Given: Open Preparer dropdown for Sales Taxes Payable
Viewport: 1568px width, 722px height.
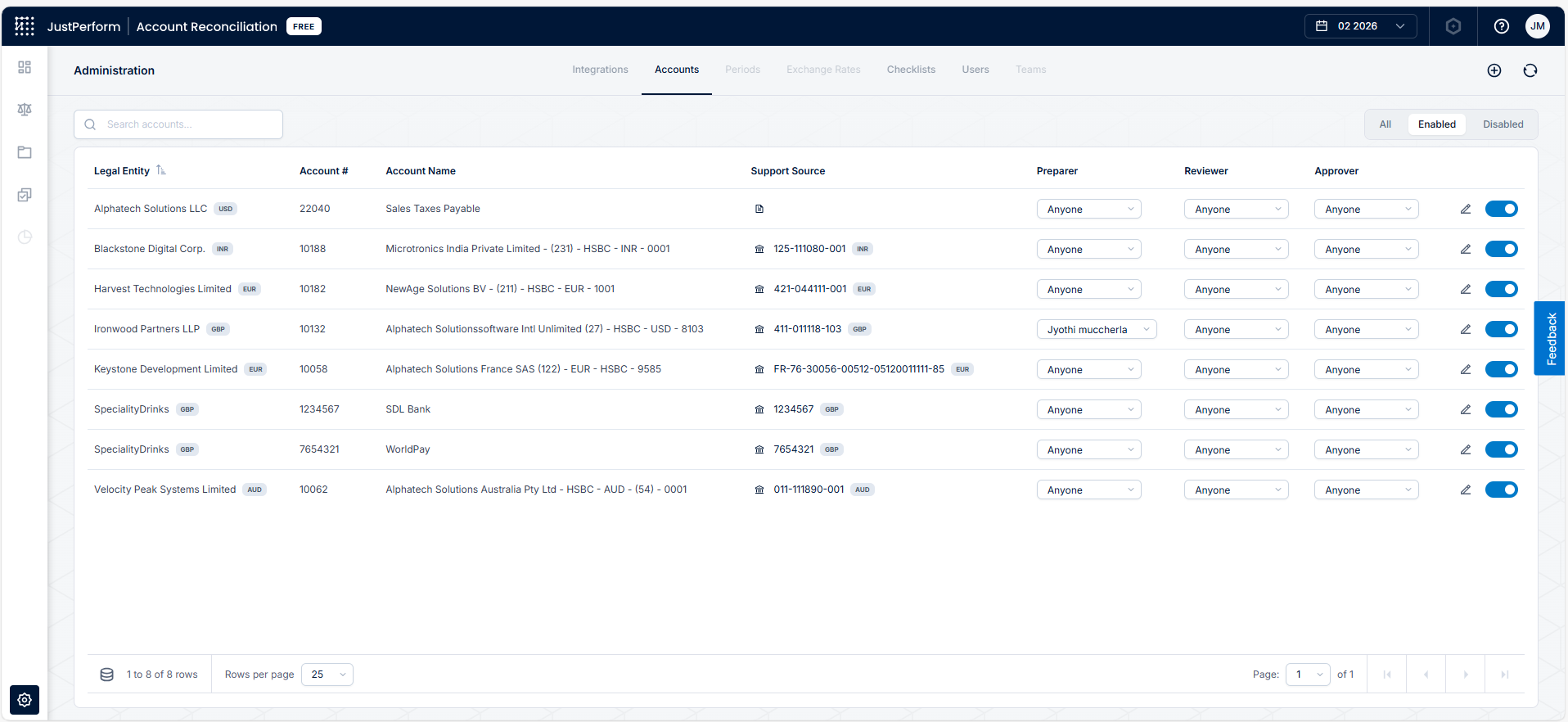Looking at the screenshot, I should point(1088,209).
